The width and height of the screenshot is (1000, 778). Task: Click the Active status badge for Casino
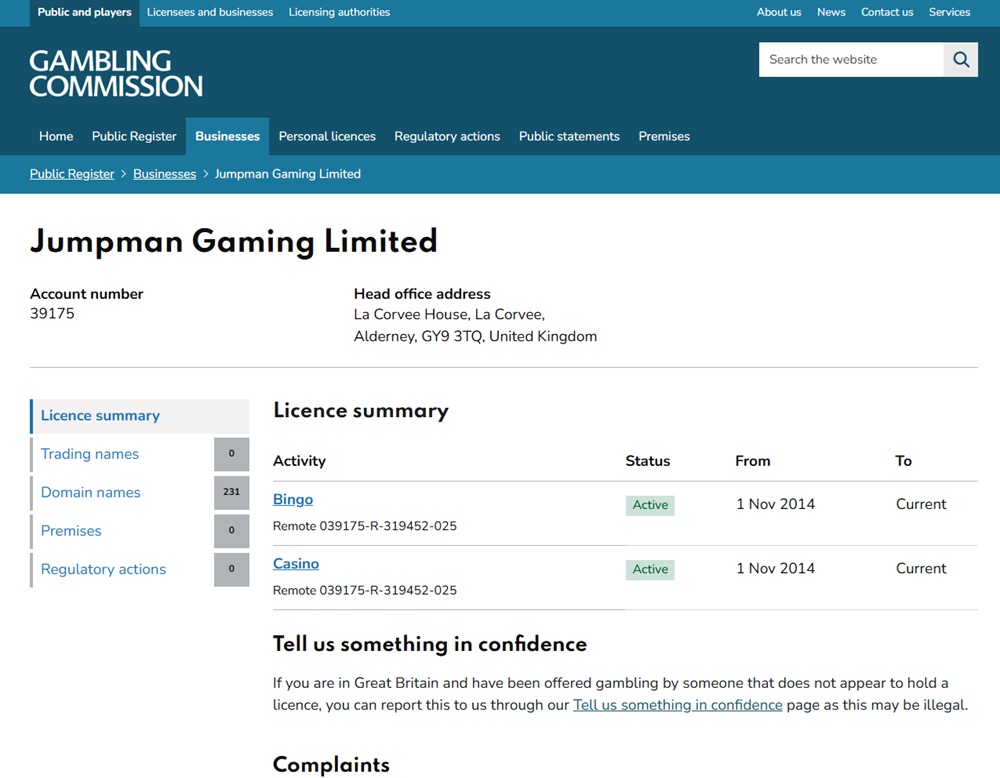(x=650, y=569)
